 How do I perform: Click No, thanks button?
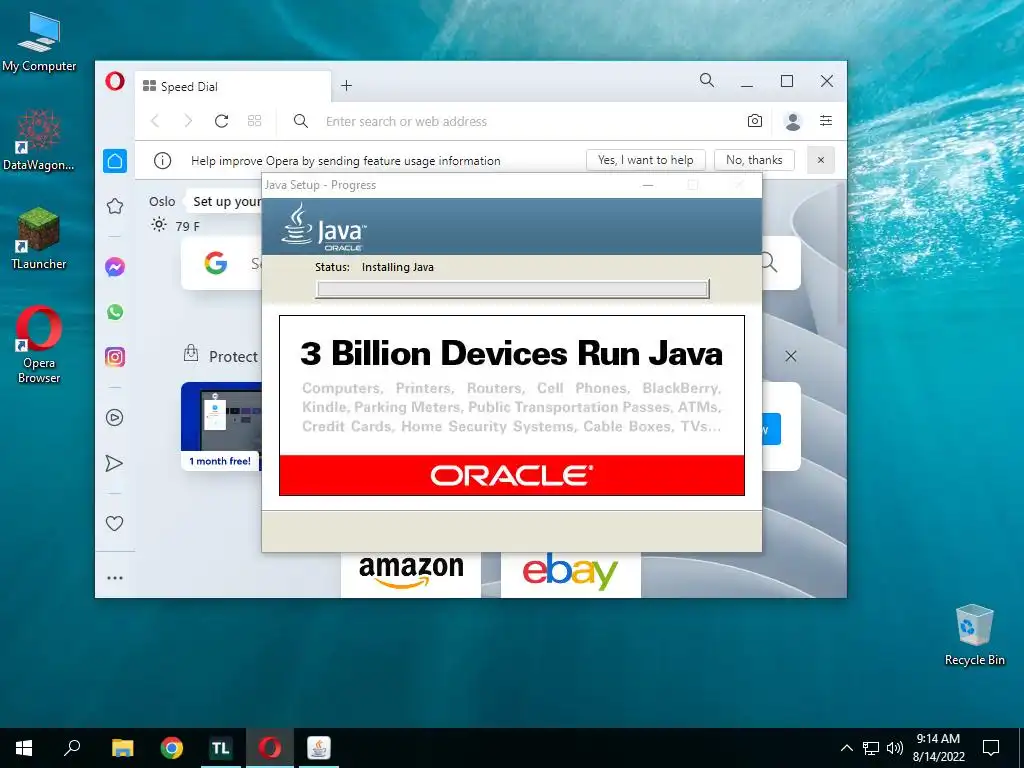click(754, 160)
